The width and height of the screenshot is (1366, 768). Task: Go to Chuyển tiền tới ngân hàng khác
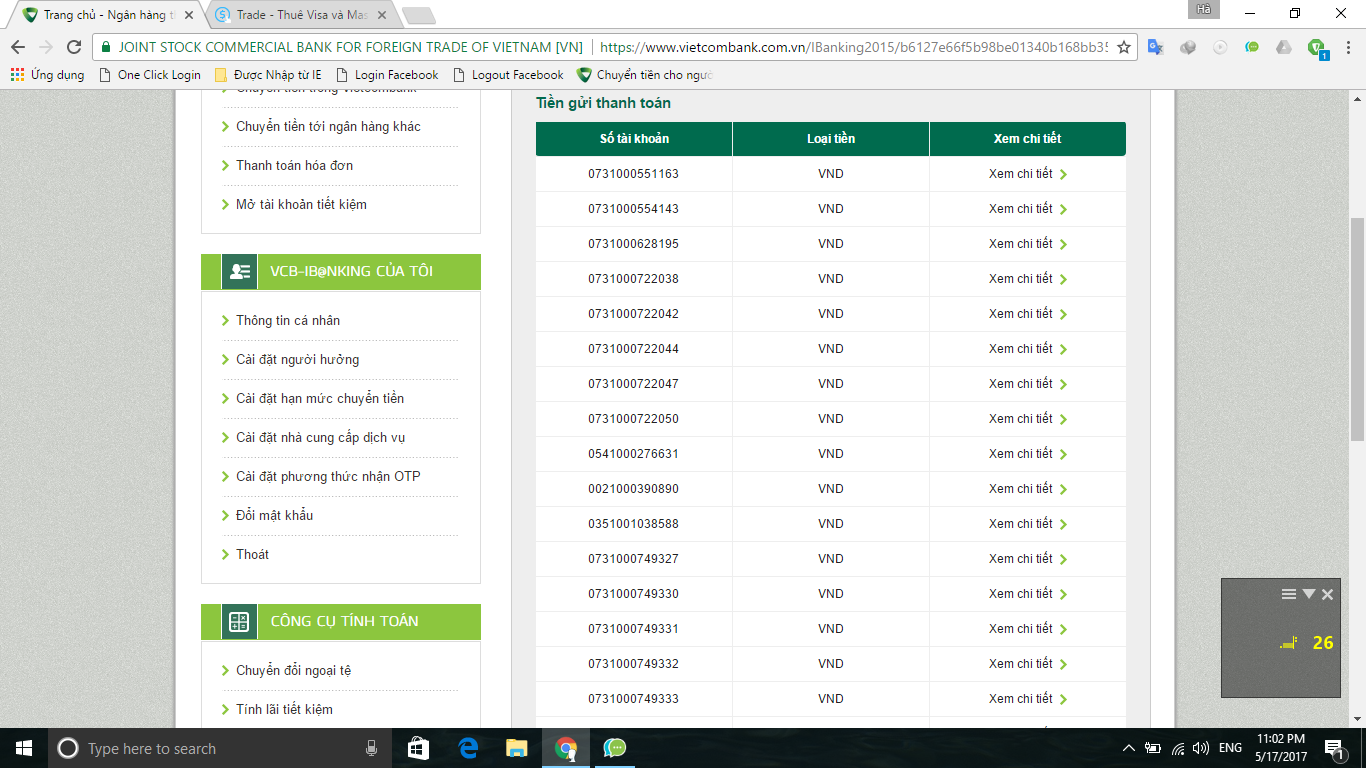tap(328, 127)
